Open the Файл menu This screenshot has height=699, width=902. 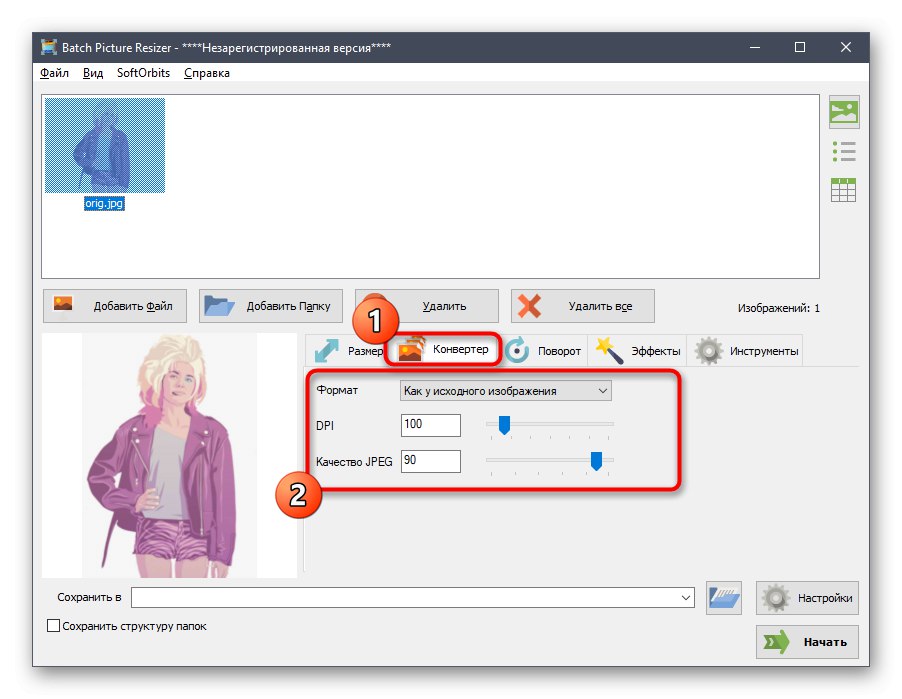point(54,73)
